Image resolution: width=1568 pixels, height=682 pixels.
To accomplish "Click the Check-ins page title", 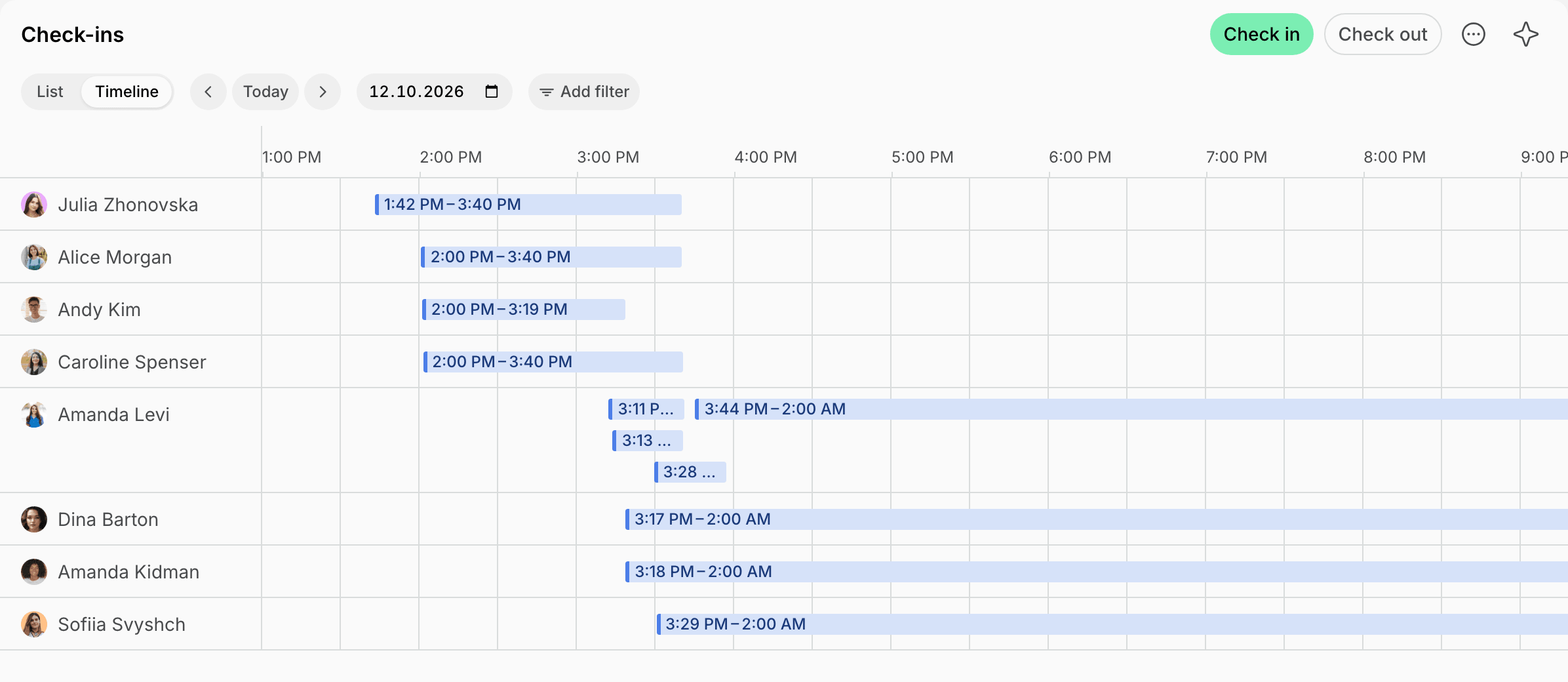I will (72, 34).
